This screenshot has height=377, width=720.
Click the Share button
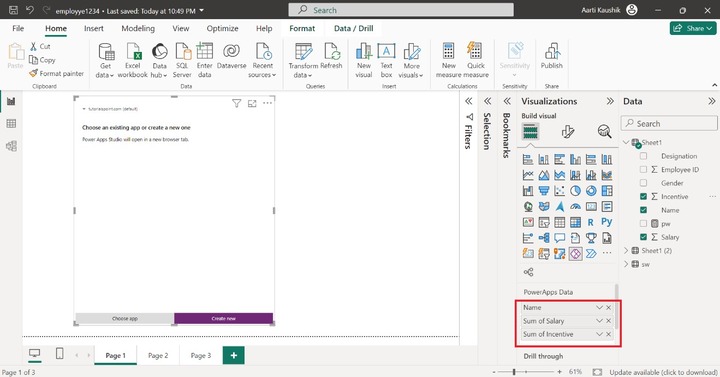[693, 28]
